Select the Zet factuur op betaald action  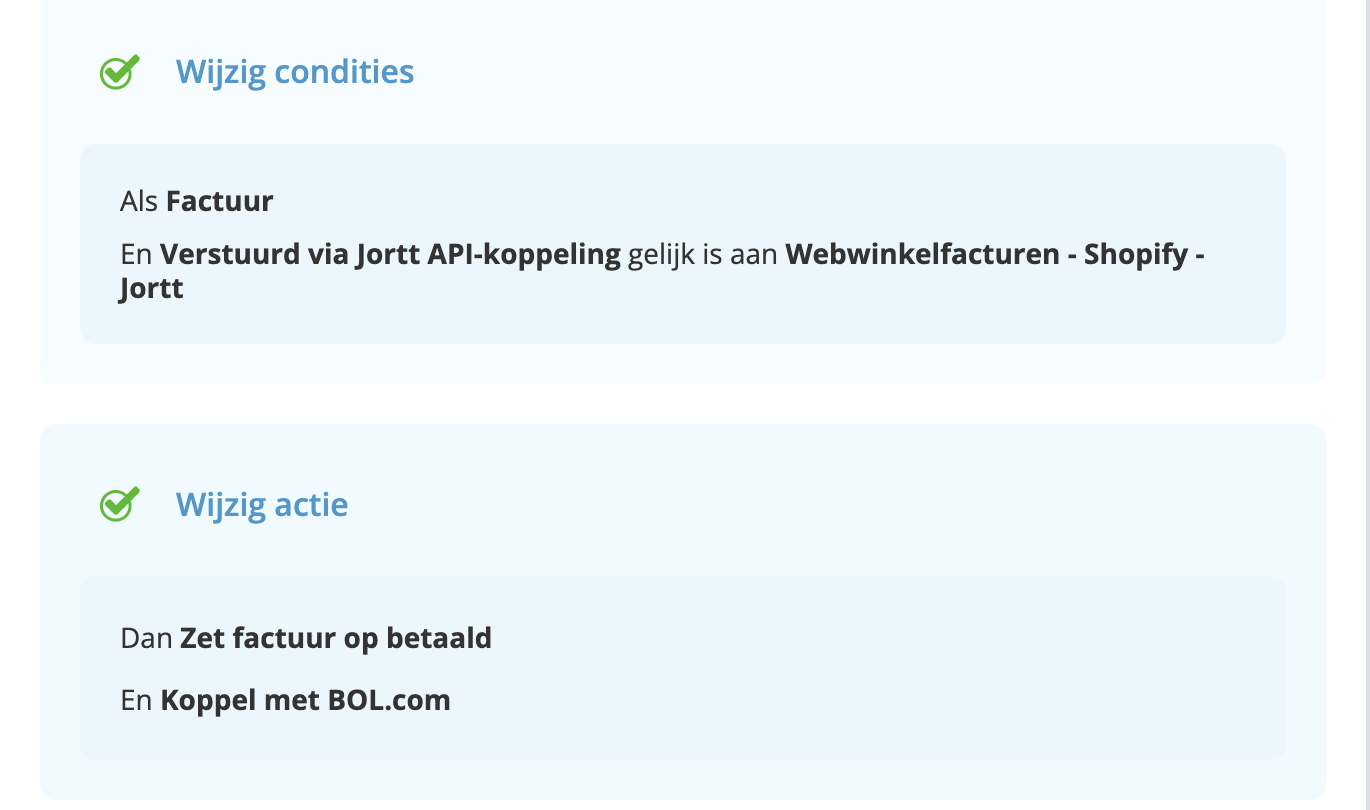336,637
